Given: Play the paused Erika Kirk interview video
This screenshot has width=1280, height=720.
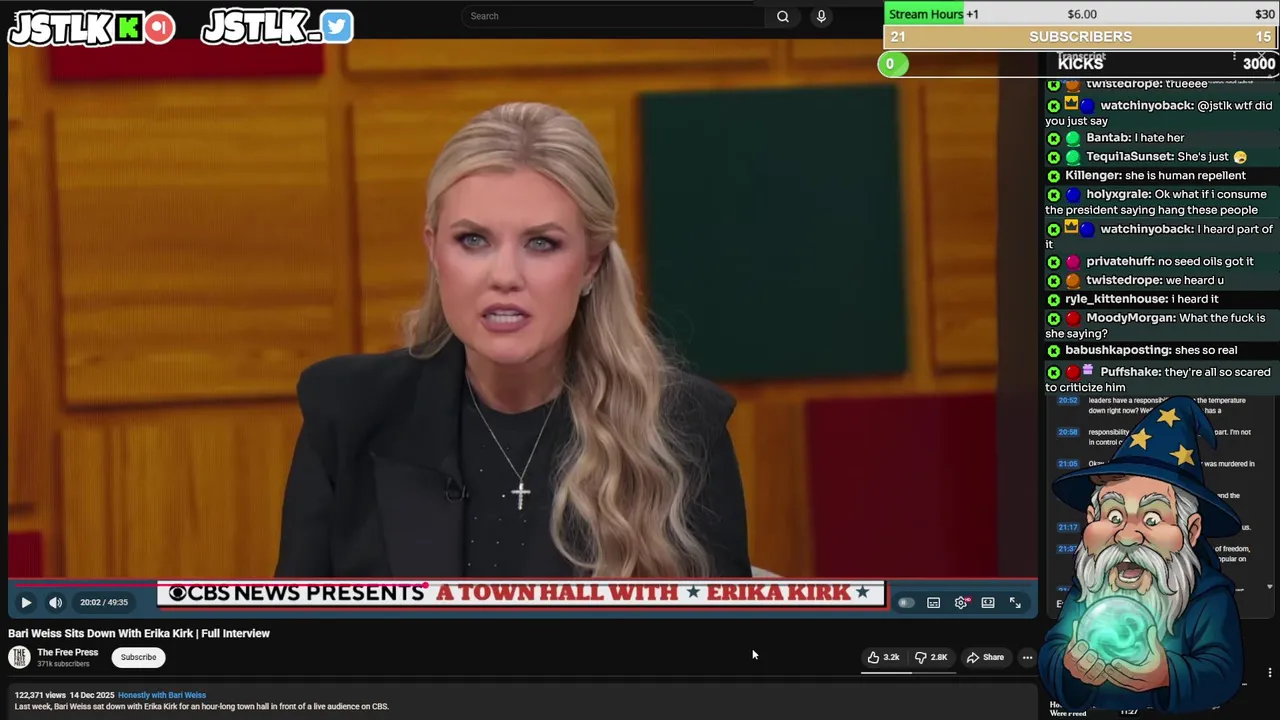Looking at the screenshot, I should (26, 602).
